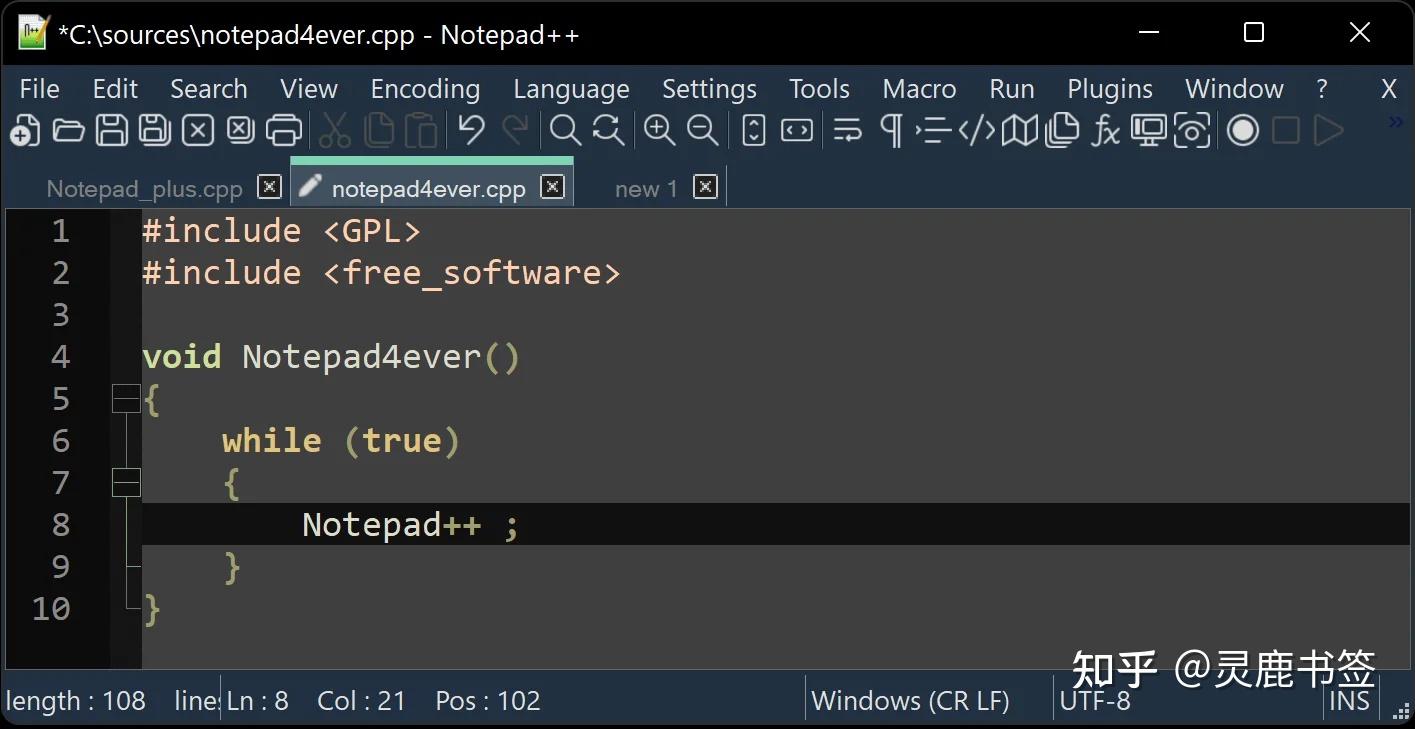
Task: Open the Find dialog icon
Action: pos(565,130)
